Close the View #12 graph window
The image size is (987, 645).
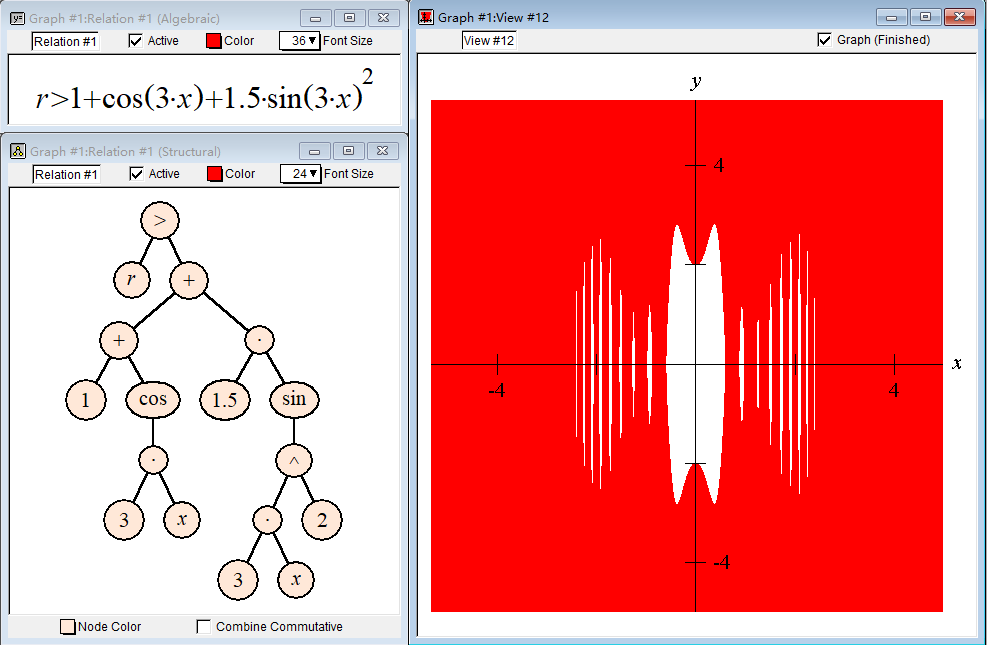click(960, 17)
